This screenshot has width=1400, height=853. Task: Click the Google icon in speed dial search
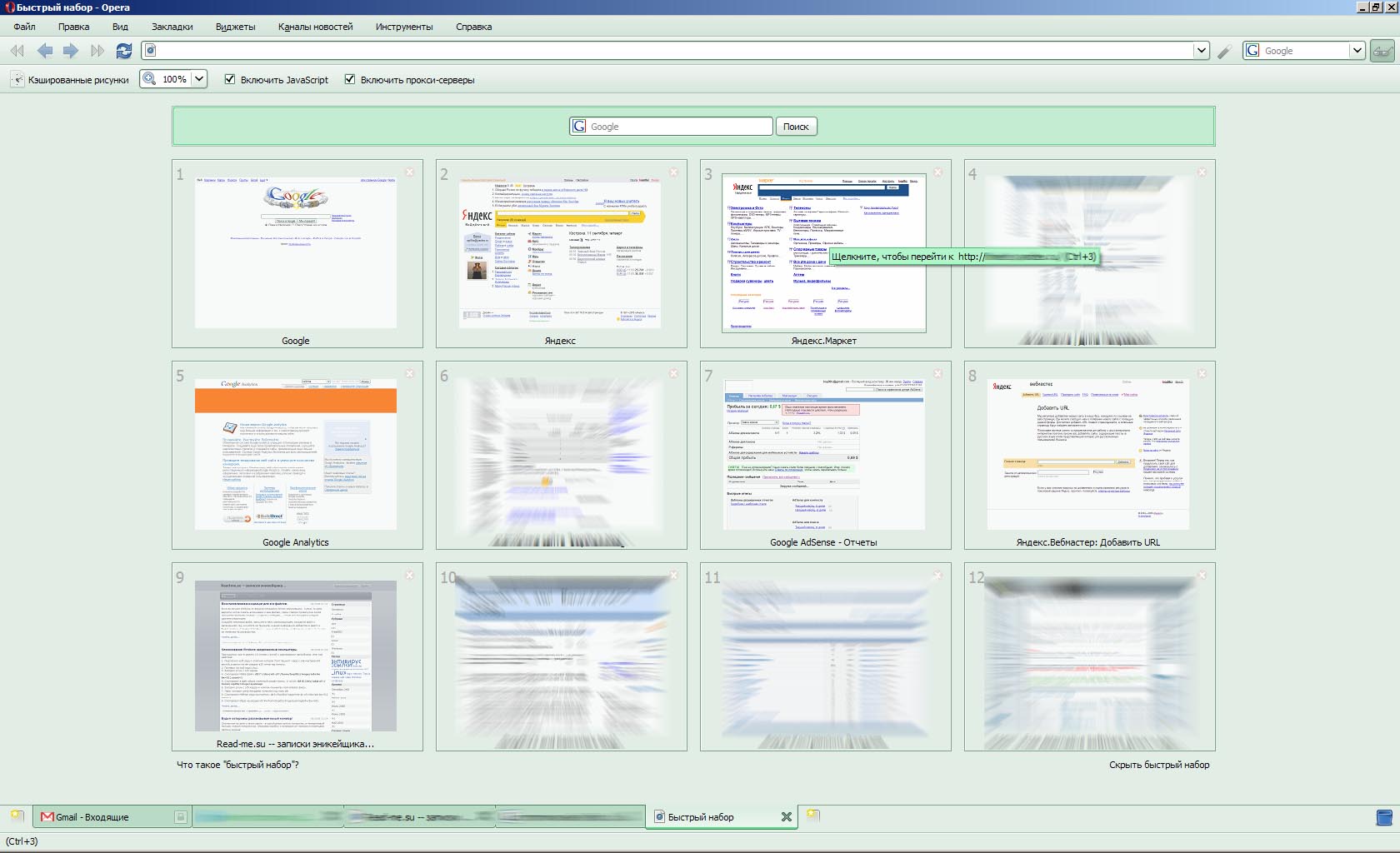(579, 126)
